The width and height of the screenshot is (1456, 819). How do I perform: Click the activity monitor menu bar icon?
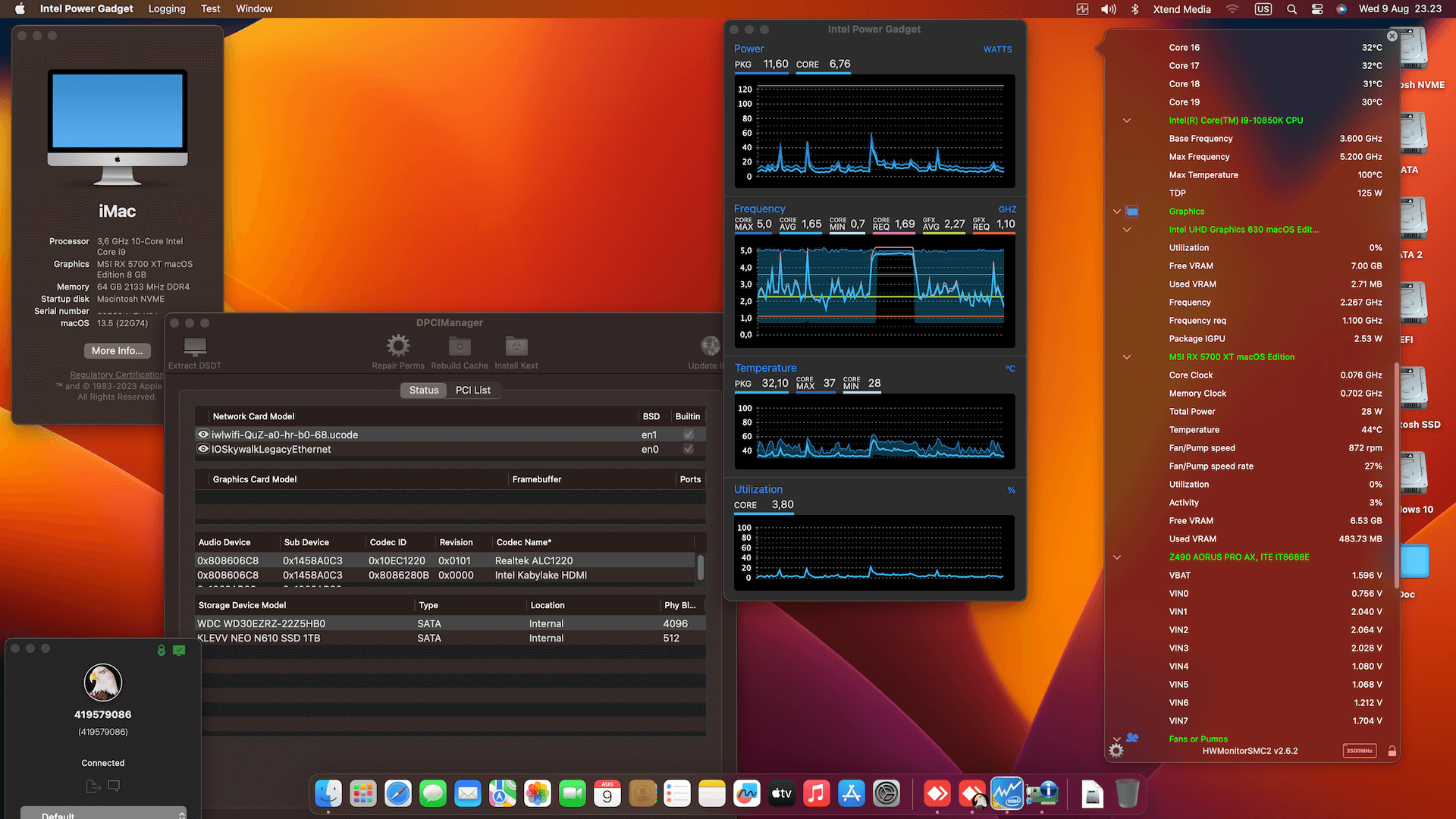pos(1082,9)
